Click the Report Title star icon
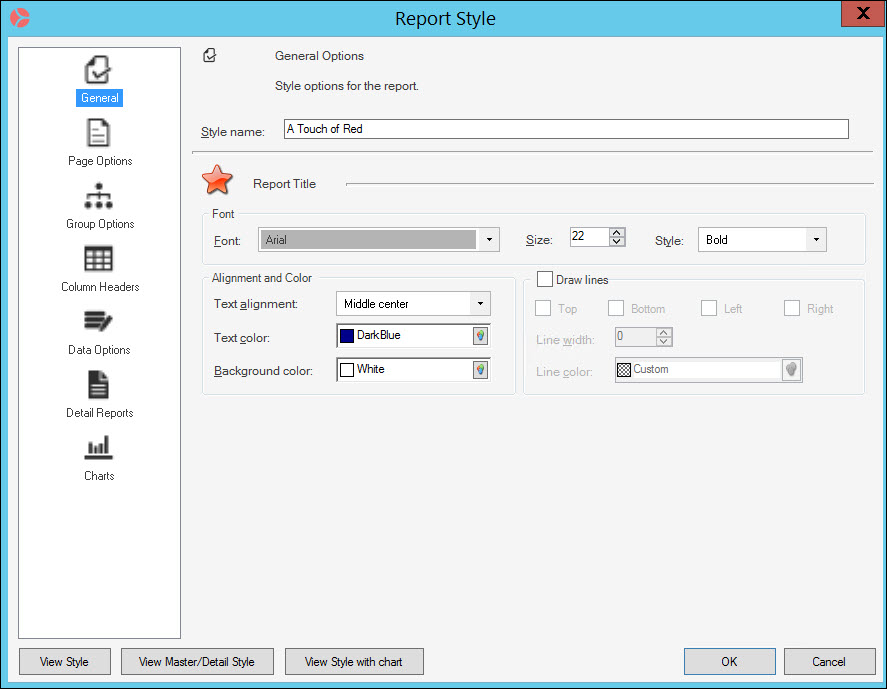Screen dimensions: 887x689 217,180
